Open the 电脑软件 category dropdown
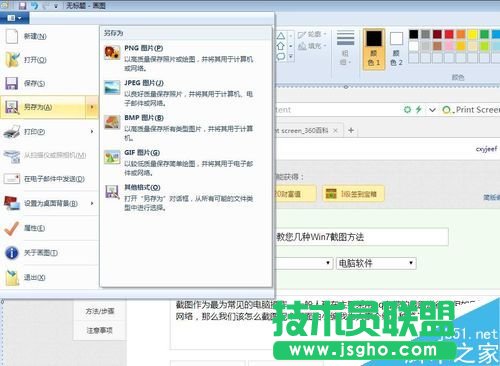Viewport: 500px width, 366px height. point(376,263)
